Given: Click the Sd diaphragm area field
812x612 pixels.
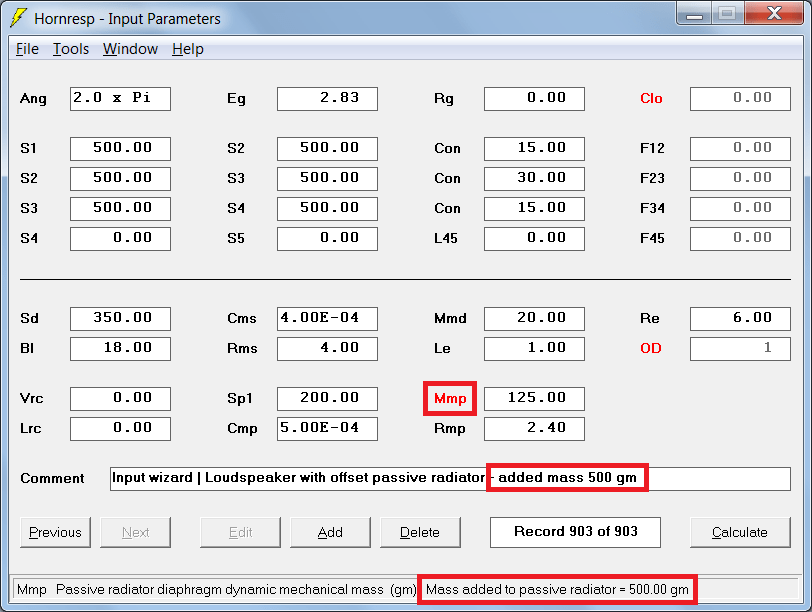Looking at the screenshot, I should point(120,318).
